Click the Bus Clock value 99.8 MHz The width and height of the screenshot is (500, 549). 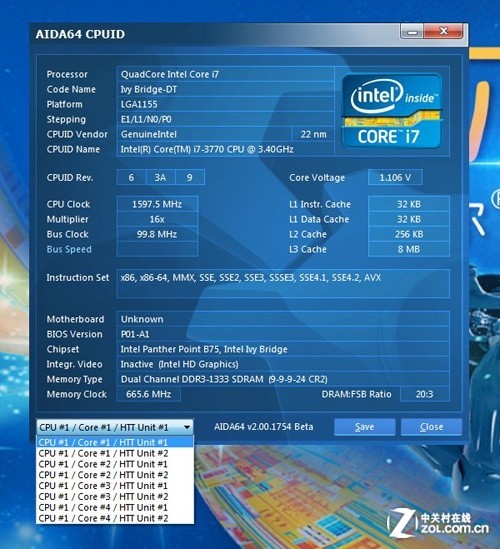pyautogui.click(x=157, y=234)
